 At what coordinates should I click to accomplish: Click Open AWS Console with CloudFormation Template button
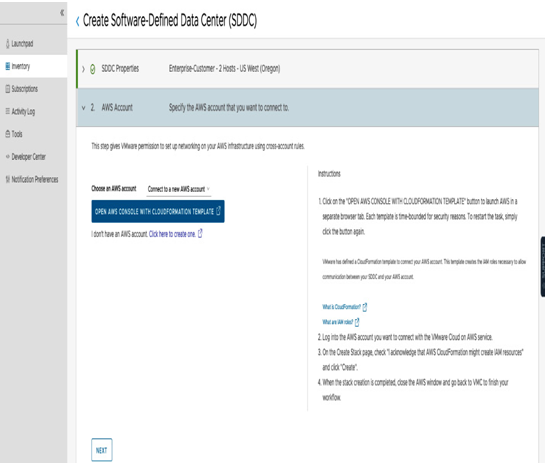point(158,211)
